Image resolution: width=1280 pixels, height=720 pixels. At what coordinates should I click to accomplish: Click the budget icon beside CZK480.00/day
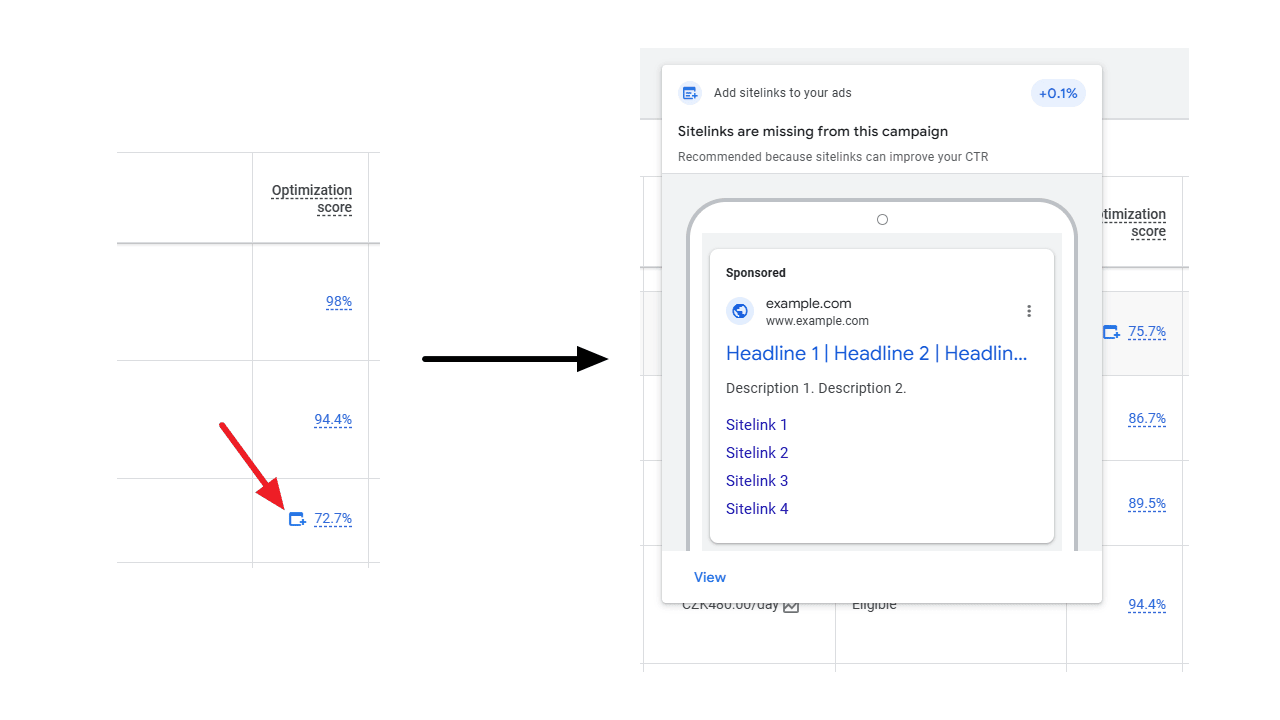(791, 605)
